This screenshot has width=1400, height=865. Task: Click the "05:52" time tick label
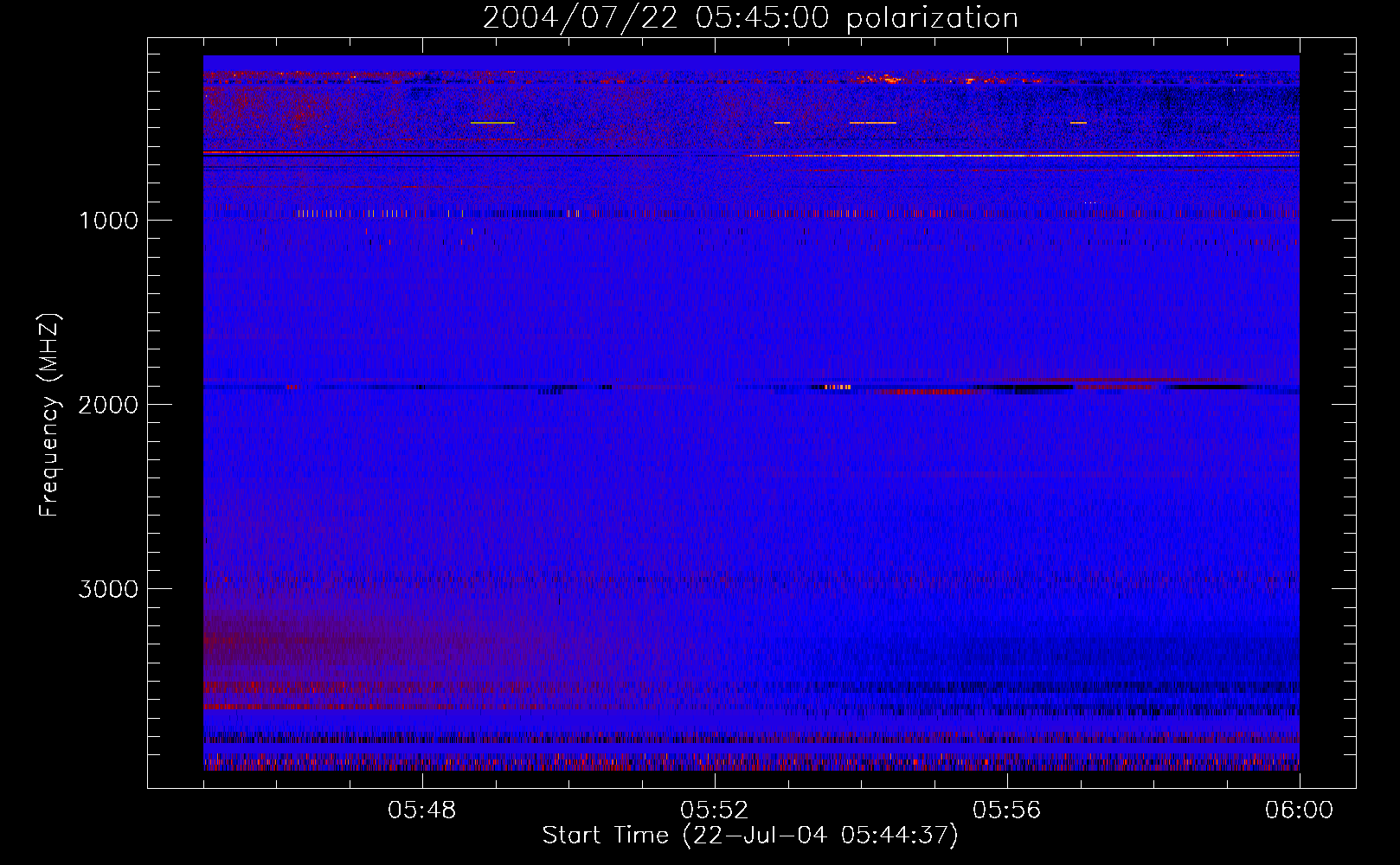(x=715, y=811)
